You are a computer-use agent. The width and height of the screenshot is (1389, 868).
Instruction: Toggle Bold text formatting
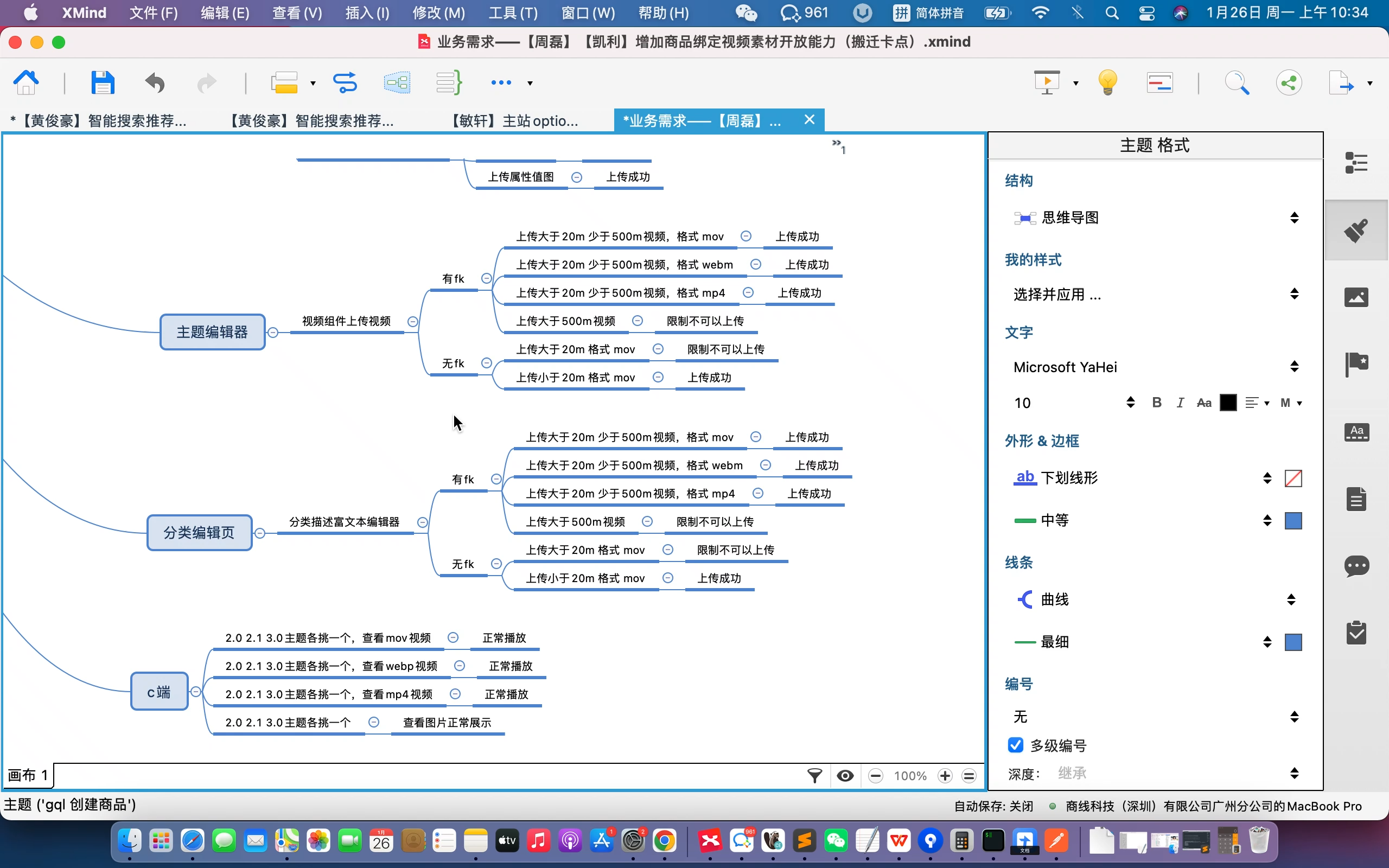click(1157, 403)
